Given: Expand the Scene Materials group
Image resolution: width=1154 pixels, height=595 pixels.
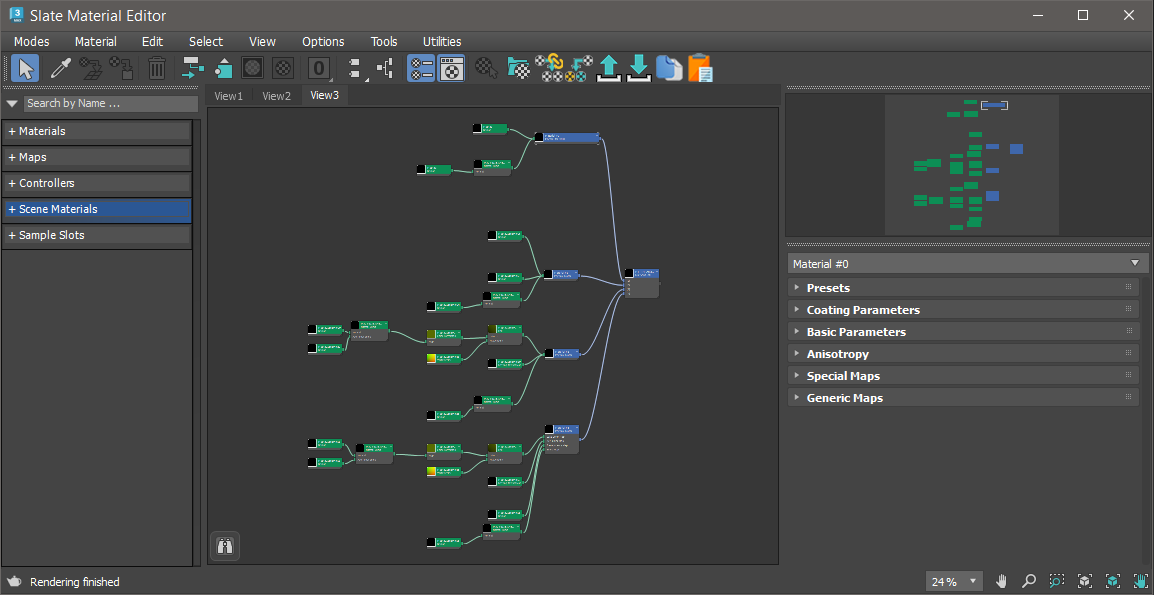Looking at the screenshot, I should [58, 209].
